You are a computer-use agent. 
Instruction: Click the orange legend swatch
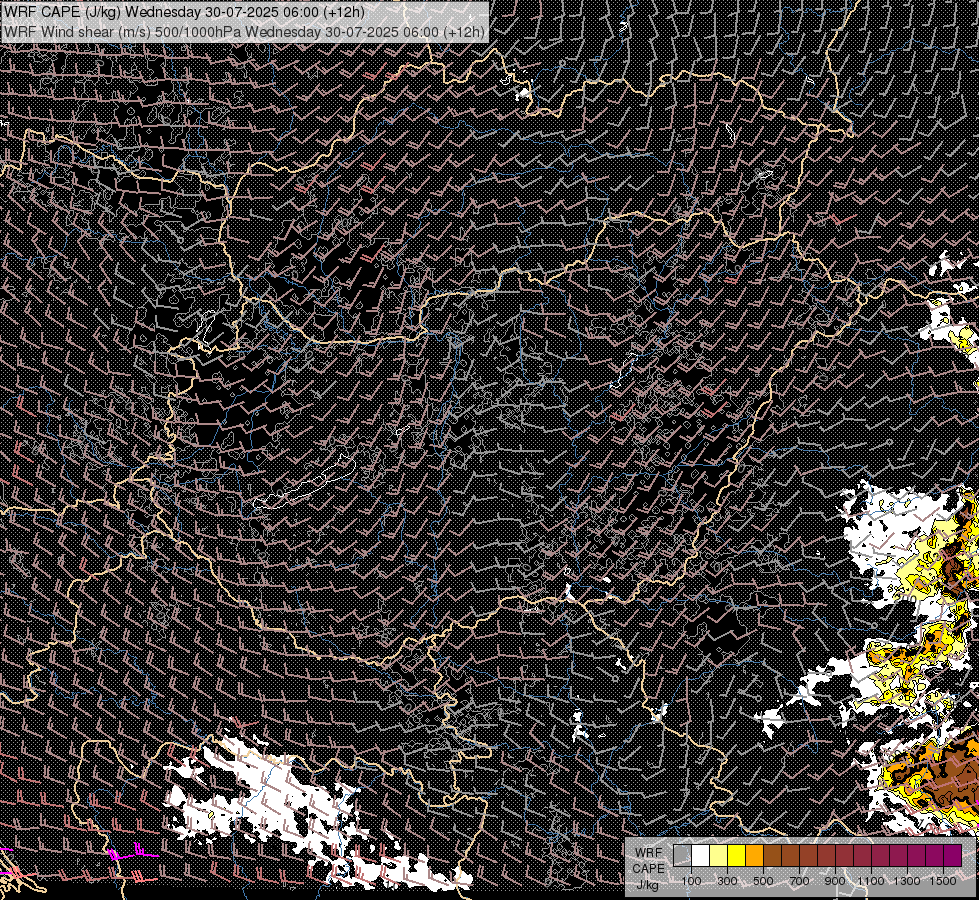pos(755,856)
